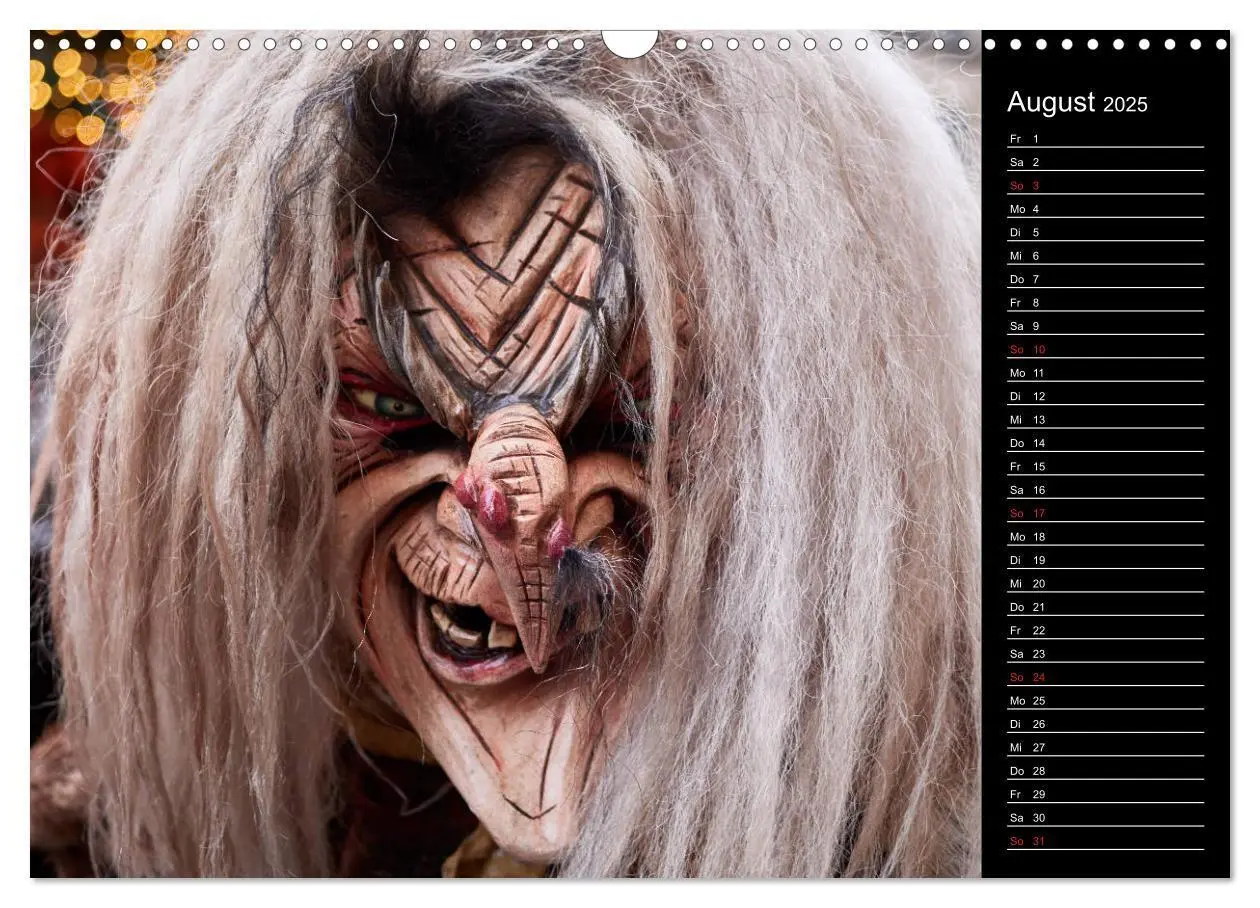Select the date row 'Di 5'
Viewport: 1260px width, 908px height.
[1105, 232]
